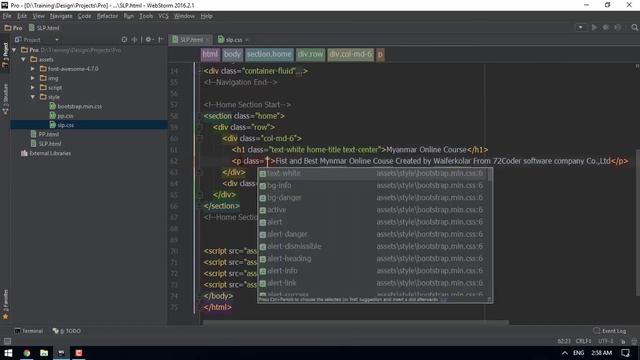The image size is (640, 360).
Task: Click the Debug bug icon in toolbar
Action: point(606,27)
